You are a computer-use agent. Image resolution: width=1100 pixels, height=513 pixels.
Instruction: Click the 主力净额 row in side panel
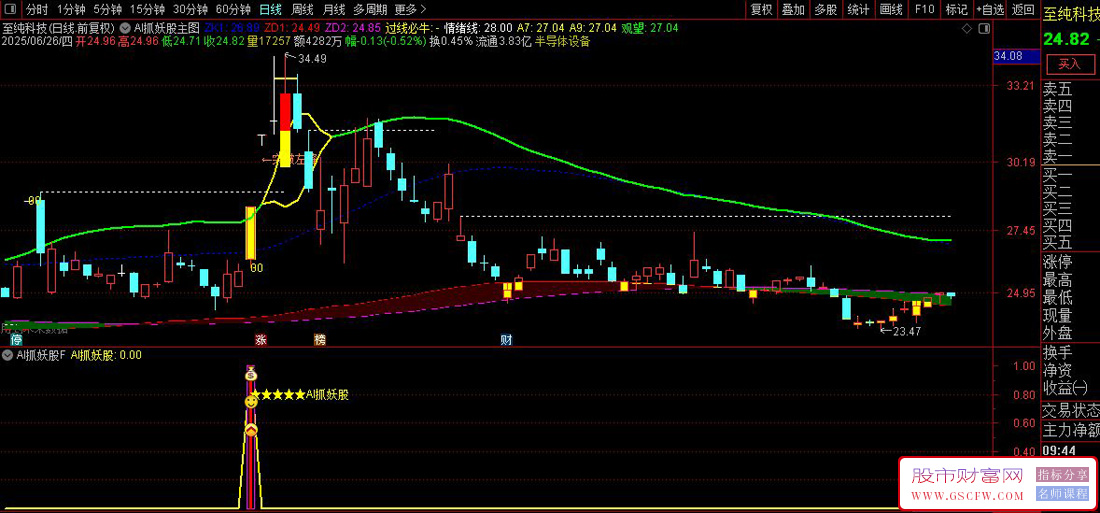click(x=1071, y=430)
